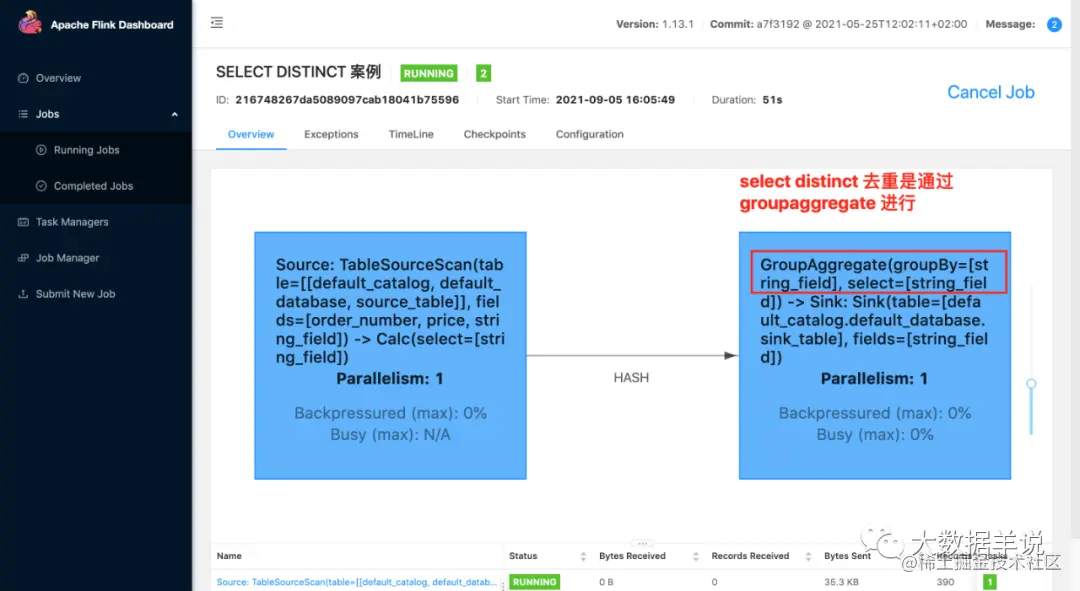Open Job Manager page
Screen dimensions: 1080x591
(x=67, y=258)
